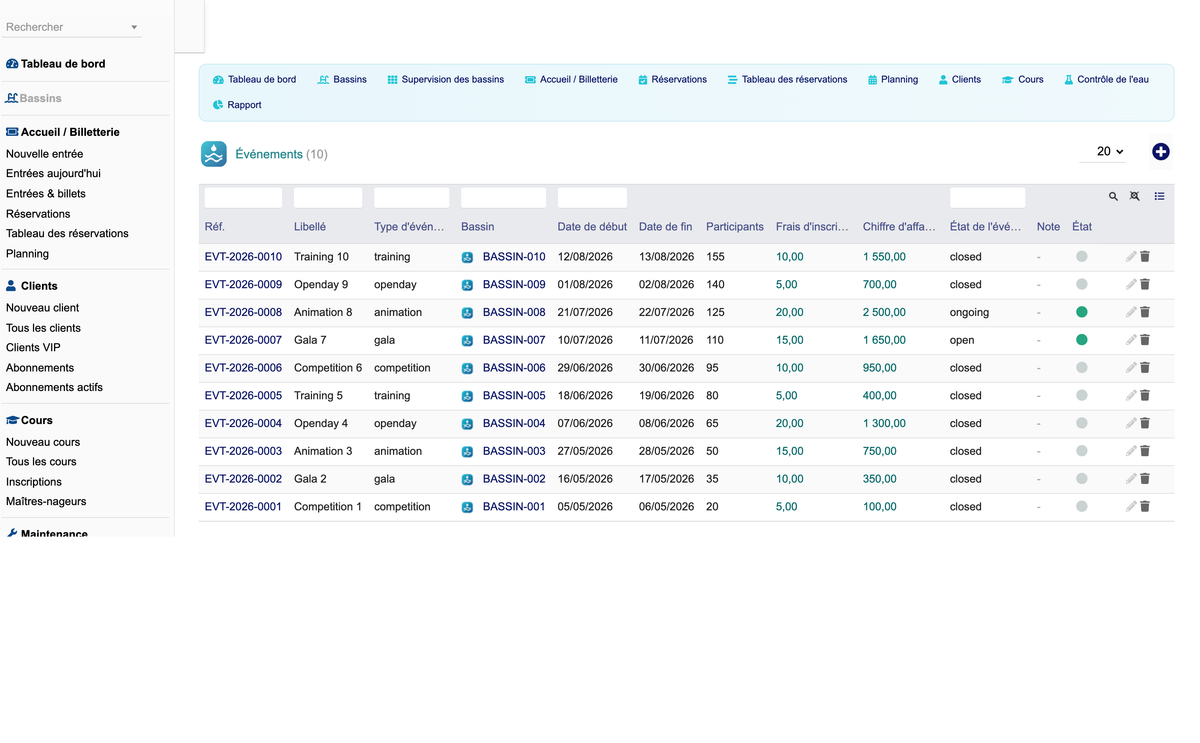This screenshot has width=1200, height=743.
Task: Open event link EVT-2026-0010
Action: coord(243,257)
